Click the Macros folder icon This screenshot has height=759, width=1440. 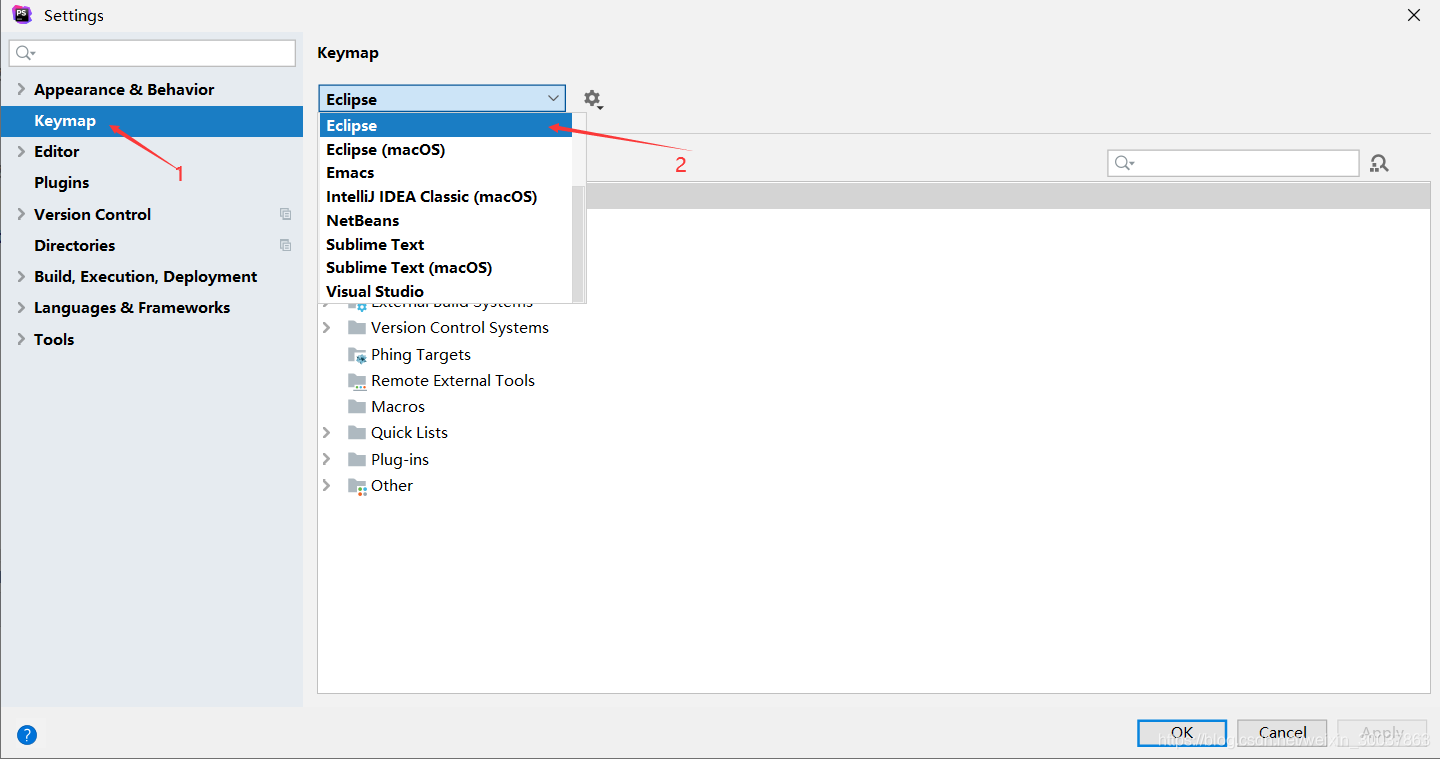click(357, 407)
